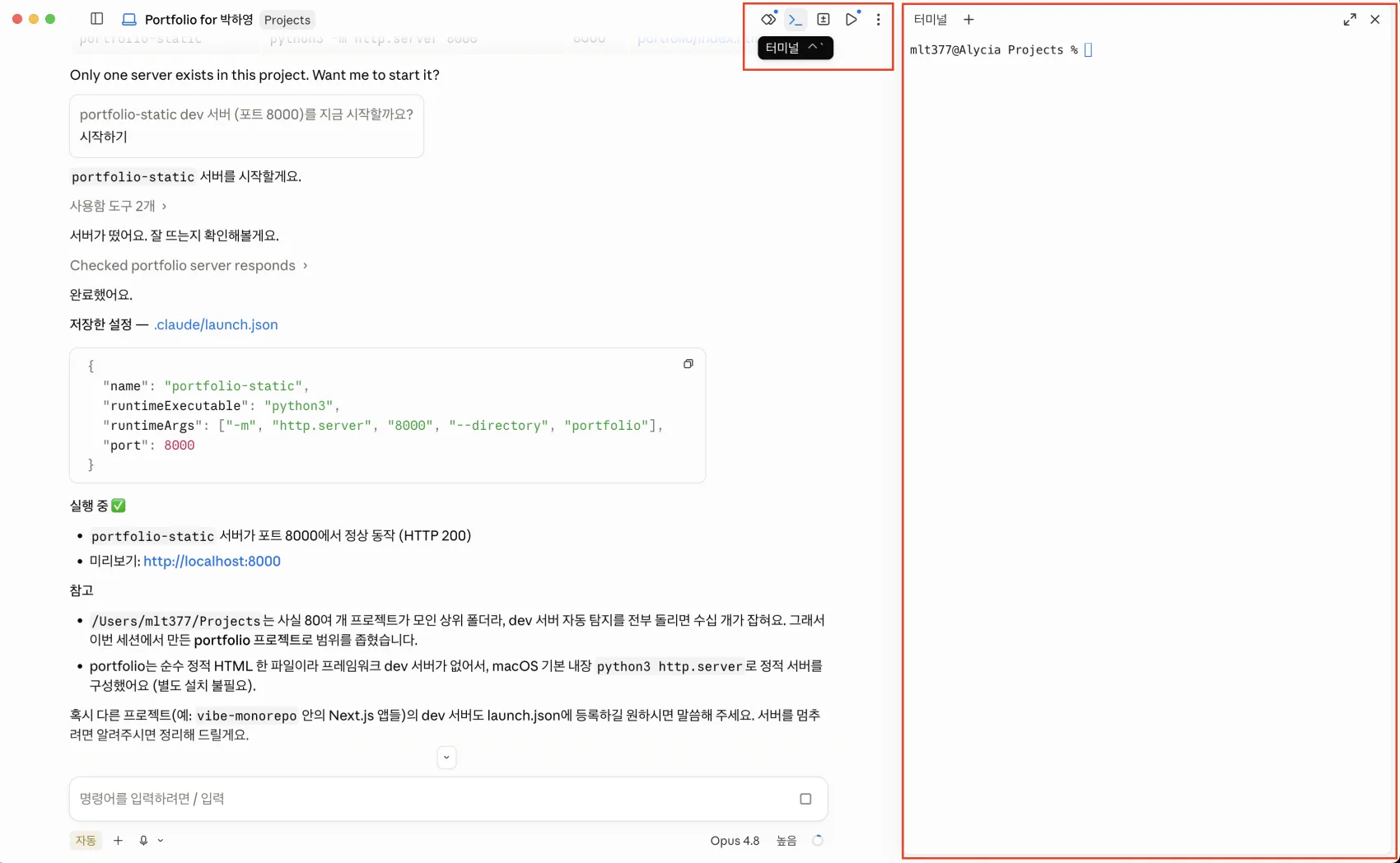Click the python3 http.server inline code
The image size is (1400, 863).
pyautogui.click(x=670, y=666)
